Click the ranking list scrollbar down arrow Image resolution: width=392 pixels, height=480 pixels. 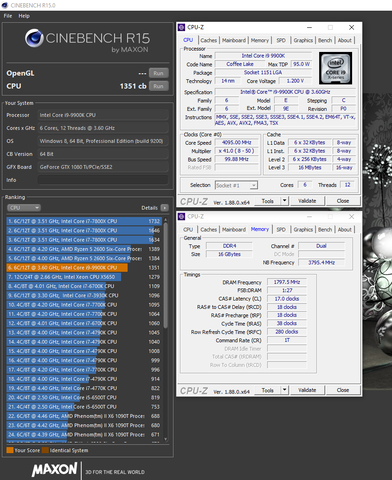(x=166, y=439)
